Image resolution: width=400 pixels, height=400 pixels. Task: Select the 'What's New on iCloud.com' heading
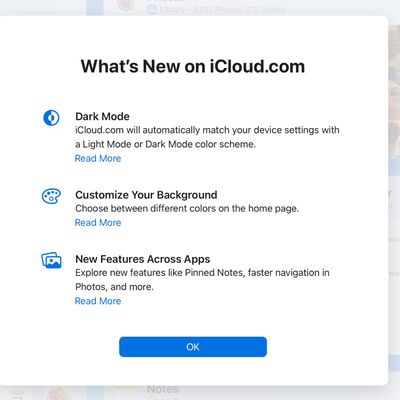tap(193, 66)
